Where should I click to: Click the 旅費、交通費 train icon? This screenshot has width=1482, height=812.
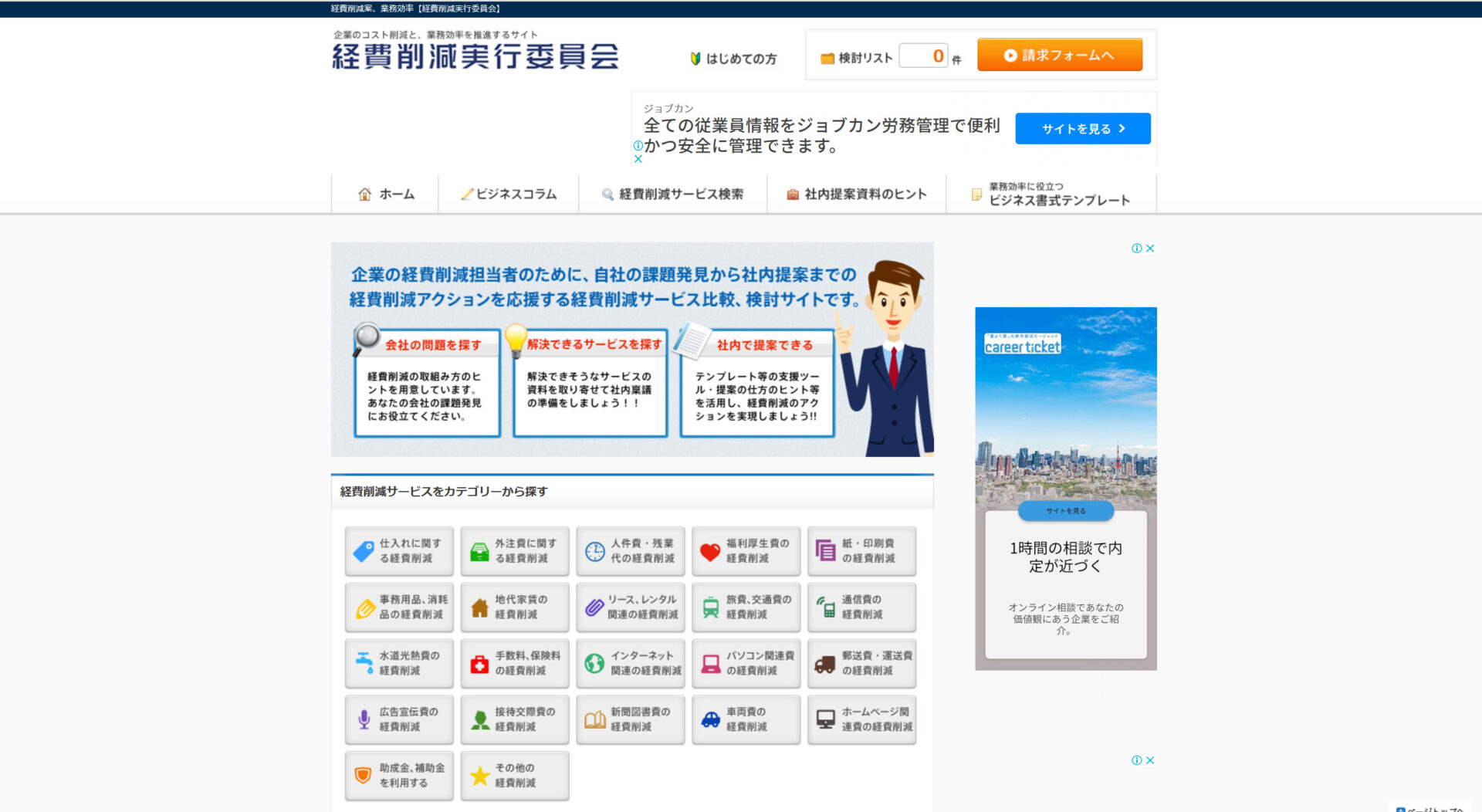click(x=709, y=607)
